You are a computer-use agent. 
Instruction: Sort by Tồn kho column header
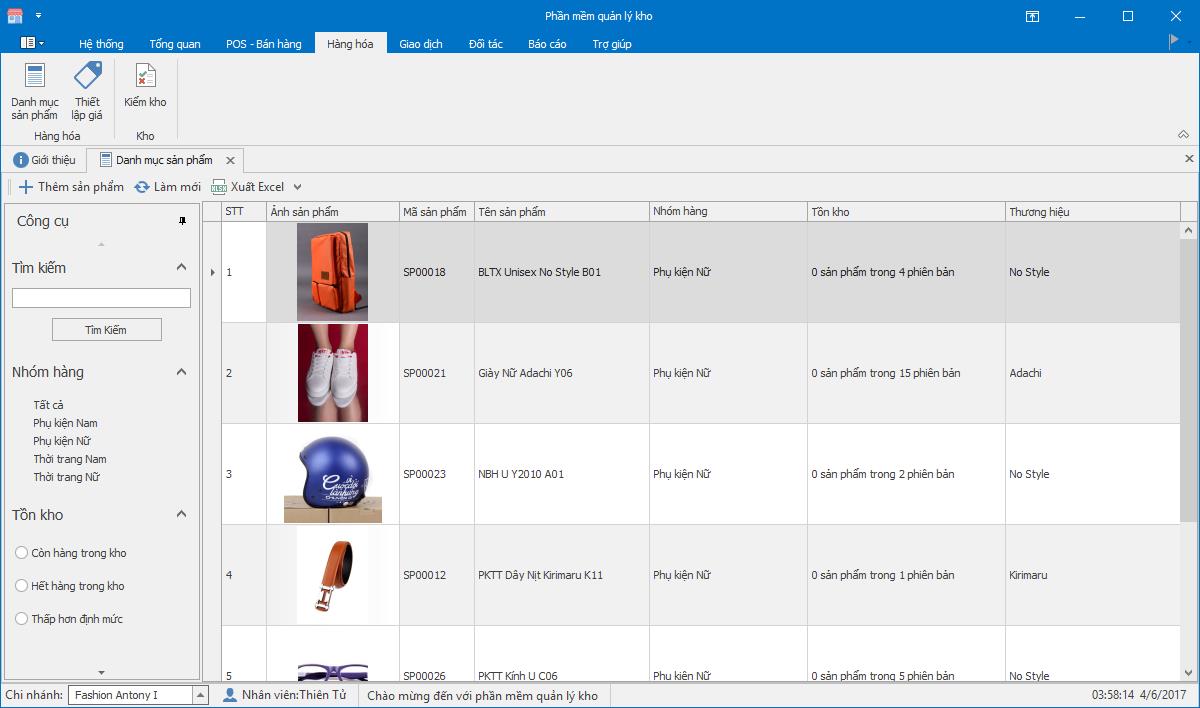907,212
